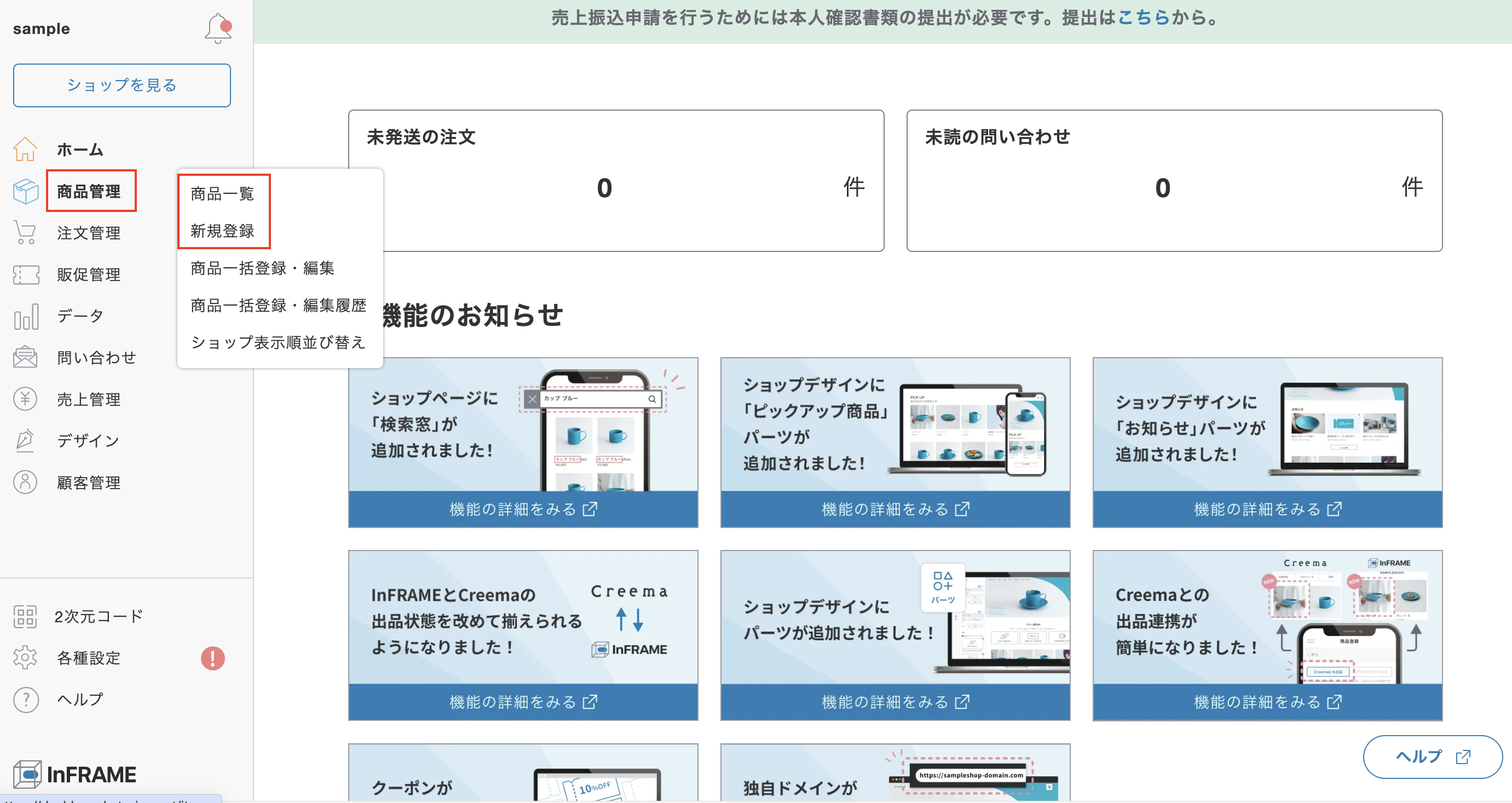Click the 独自ドメイン announcement banner

click(895, 772)
